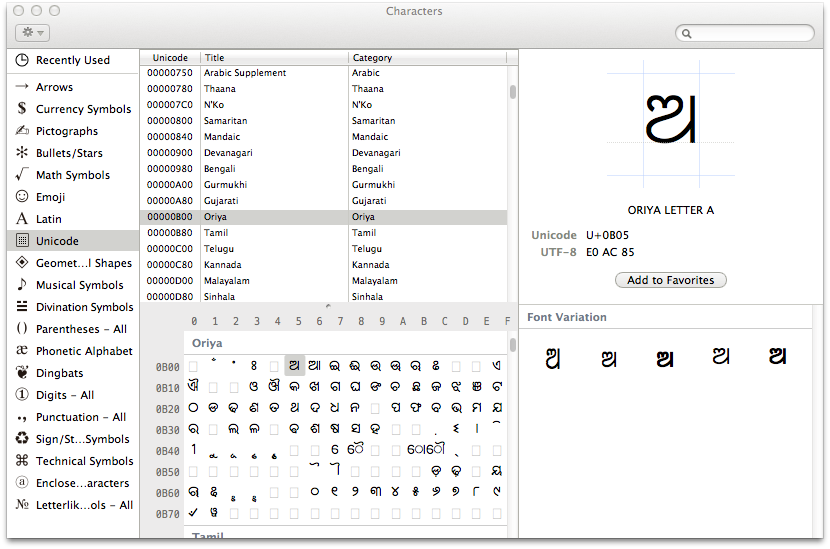Select Pictographs in the sidebar
The image size is (830, 549).
click(67, 131)
